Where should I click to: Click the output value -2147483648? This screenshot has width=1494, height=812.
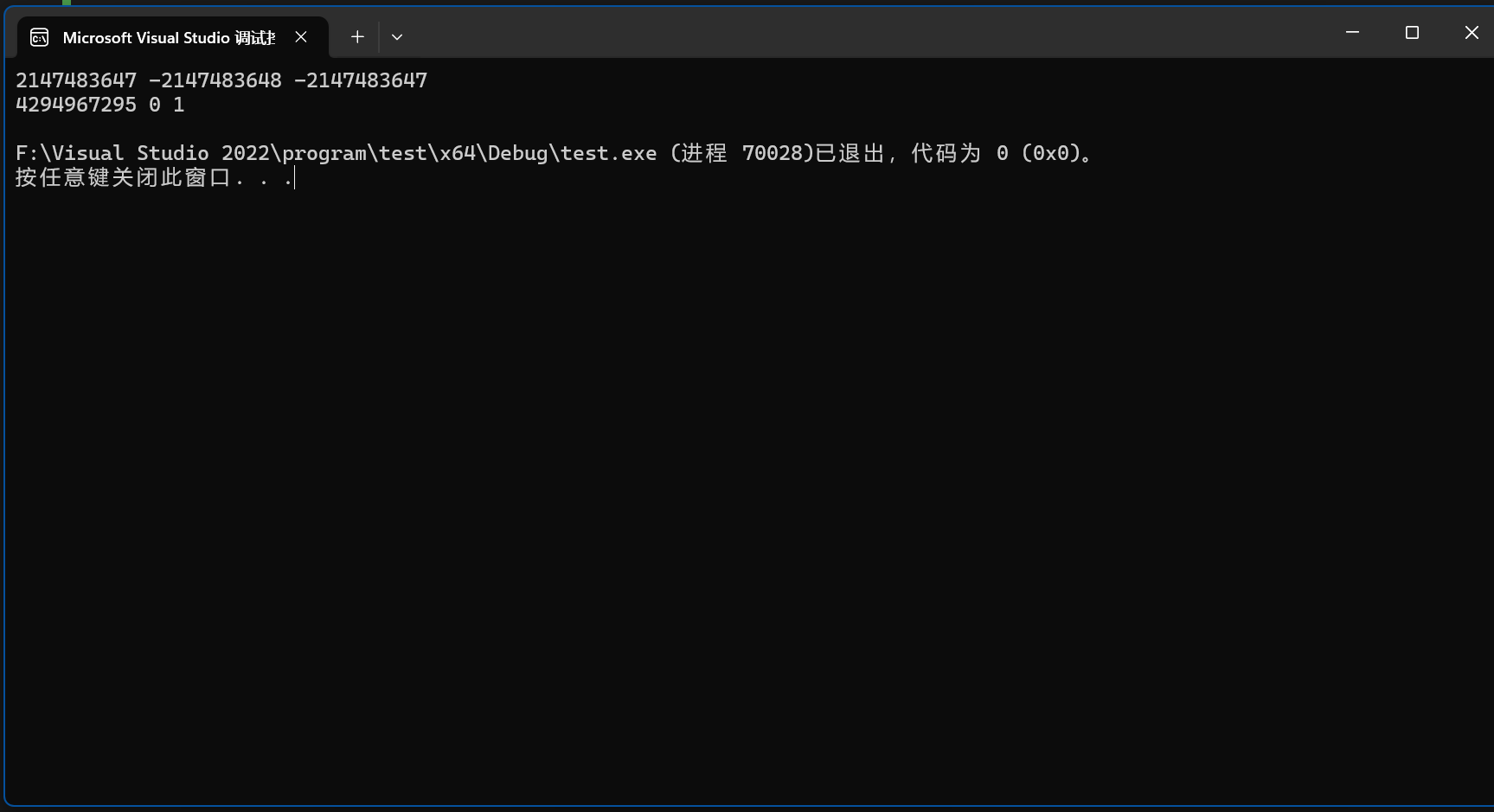click(x=215, y=80)
